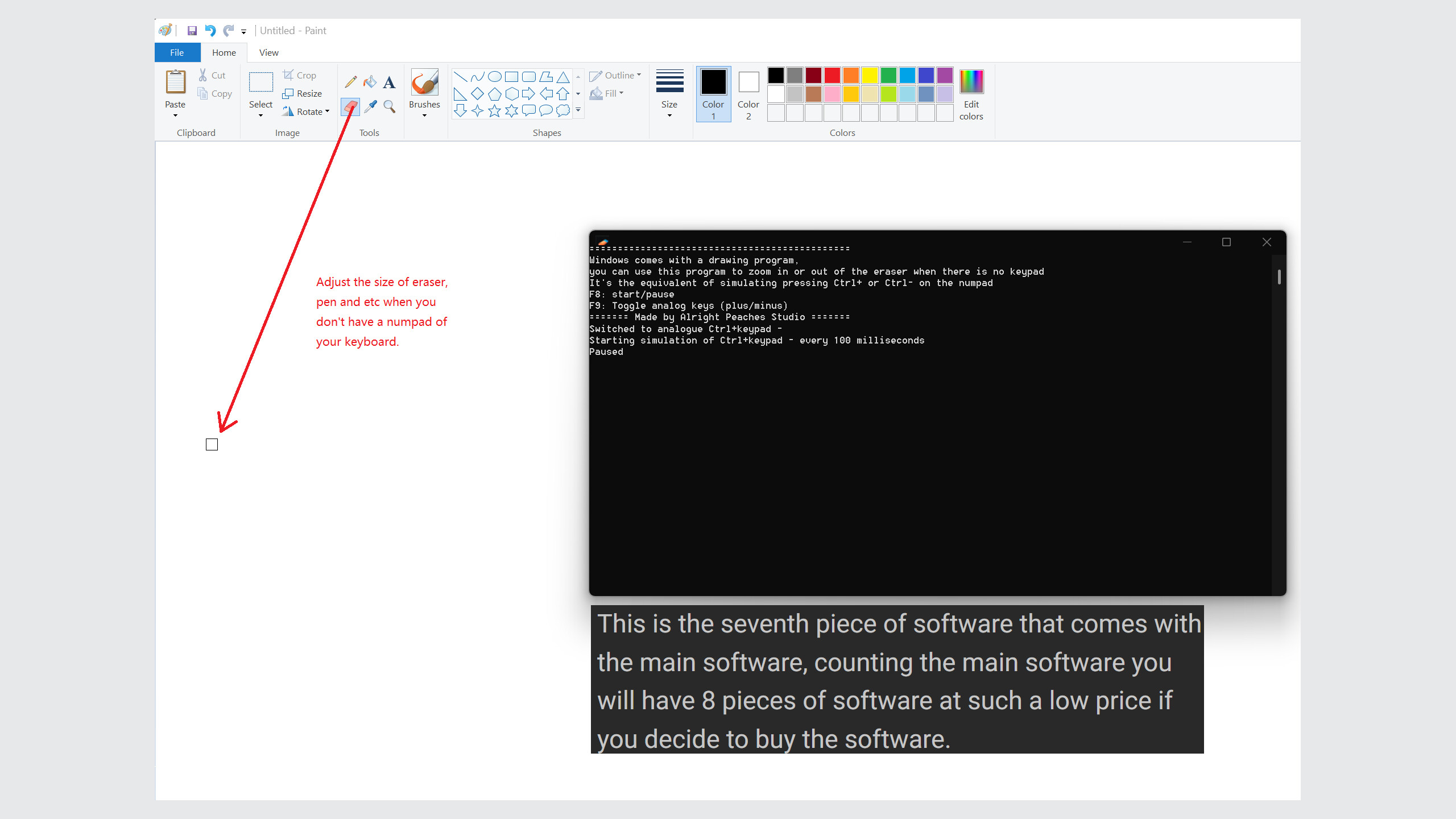The image size is (1456, 819).
Task: Open the shape Outline dropdown
Action: point(616,75)
